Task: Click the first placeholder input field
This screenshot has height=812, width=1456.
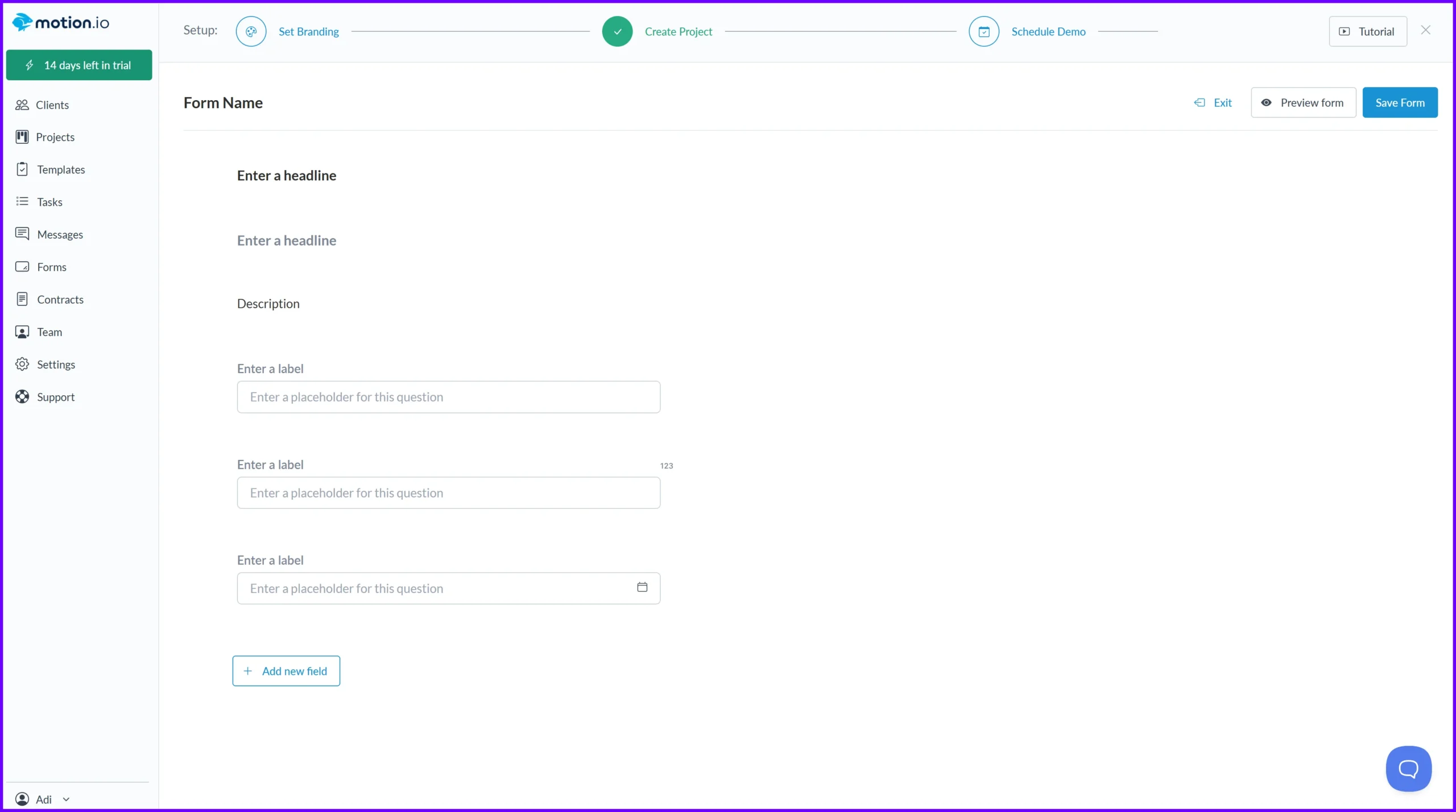Action: pos(448,397)
